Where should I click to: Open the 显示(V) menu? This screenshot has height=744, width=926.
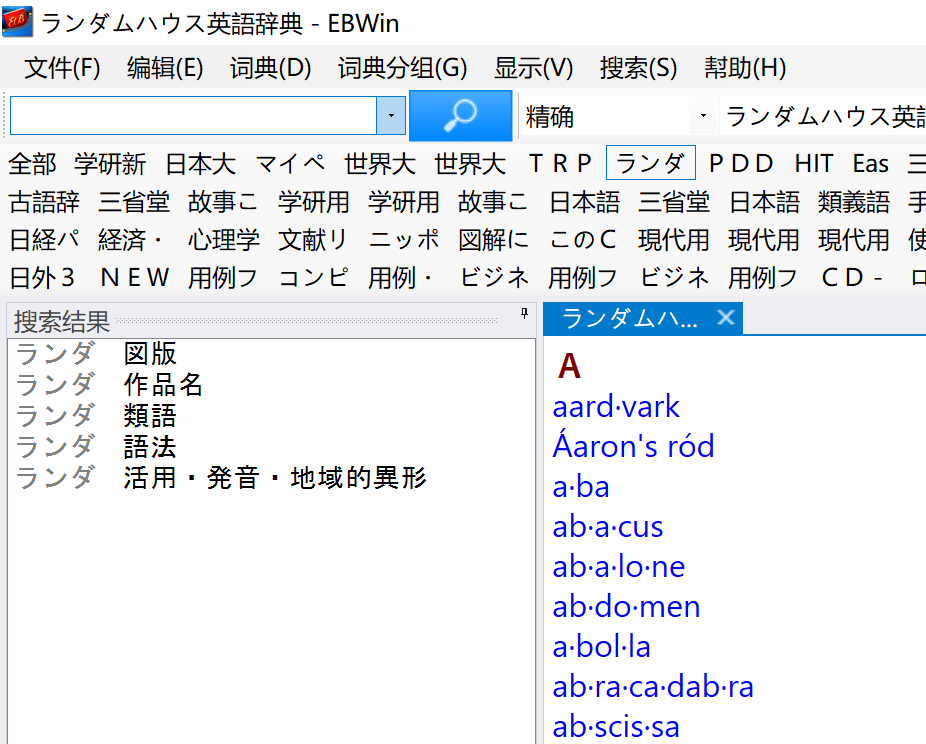pos(534,68)
